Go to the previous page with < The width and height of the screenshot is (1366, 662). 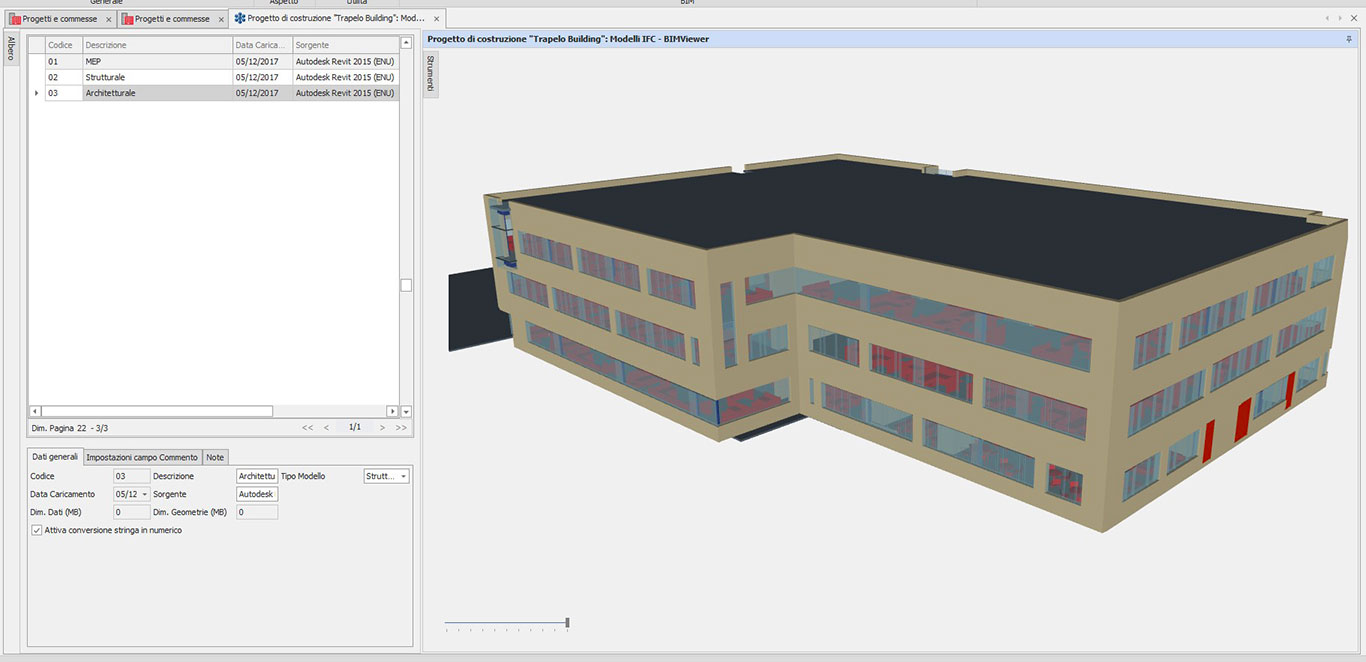(x=326, y=427)
